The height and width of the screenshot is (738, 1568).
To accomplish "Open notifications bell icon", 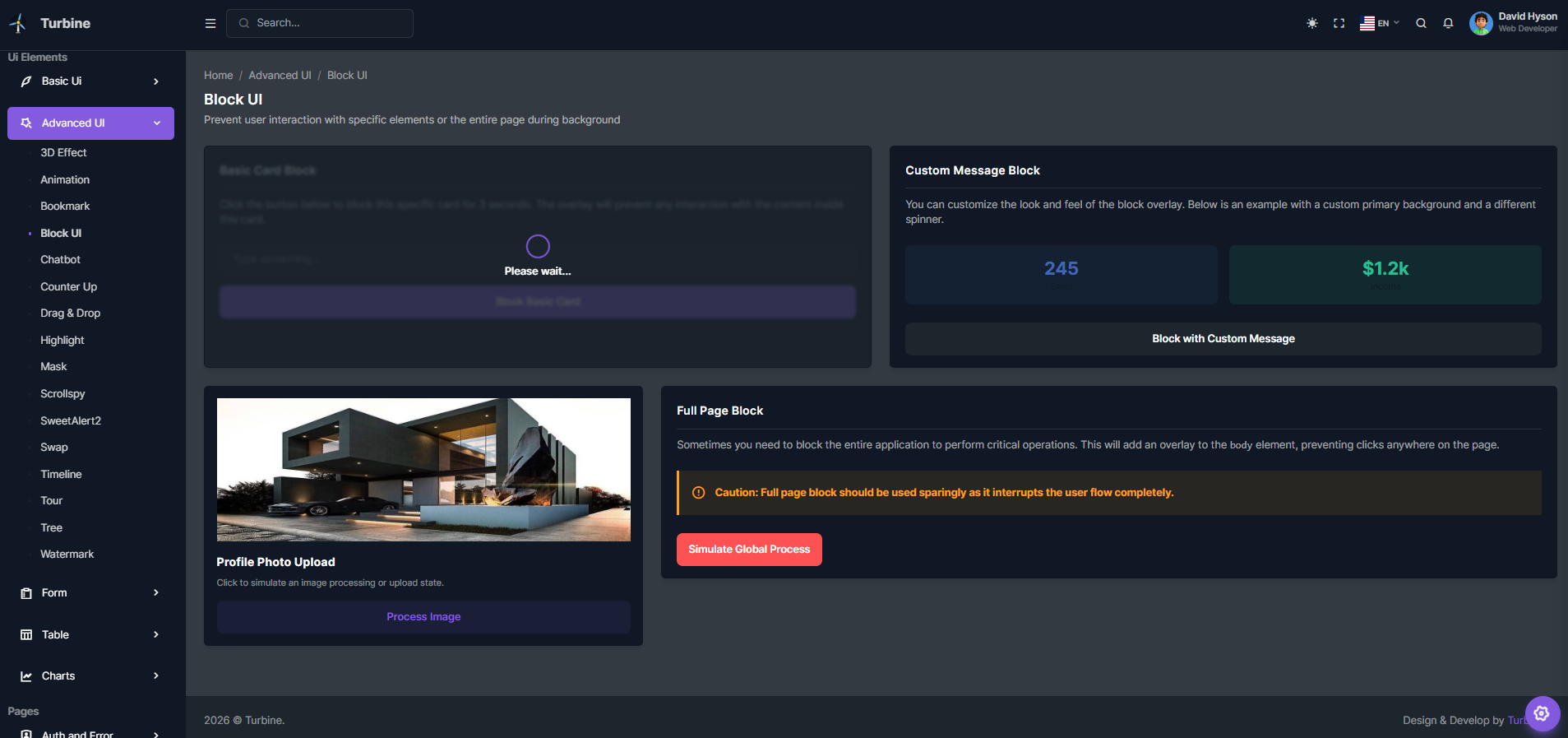I will click(1448, 23).
